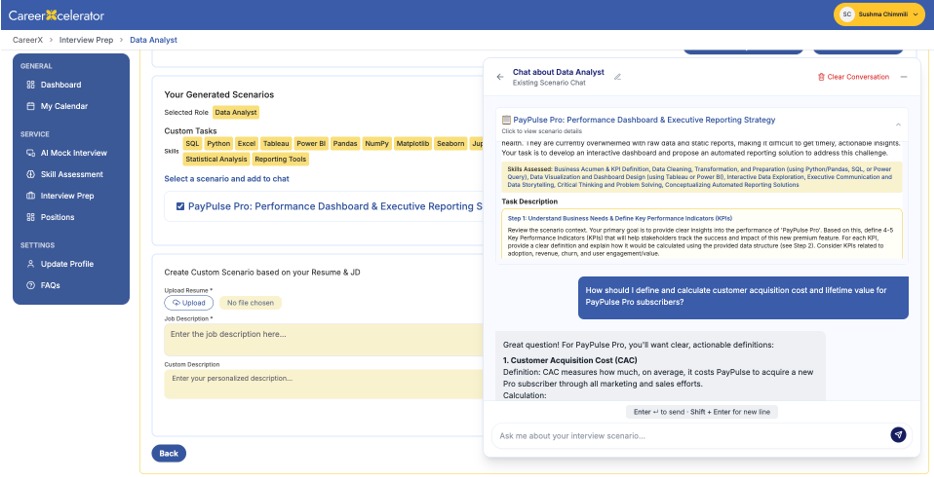Select the Excel skill tag
This screenshot has height=477, width=934.
click(246, 144)
